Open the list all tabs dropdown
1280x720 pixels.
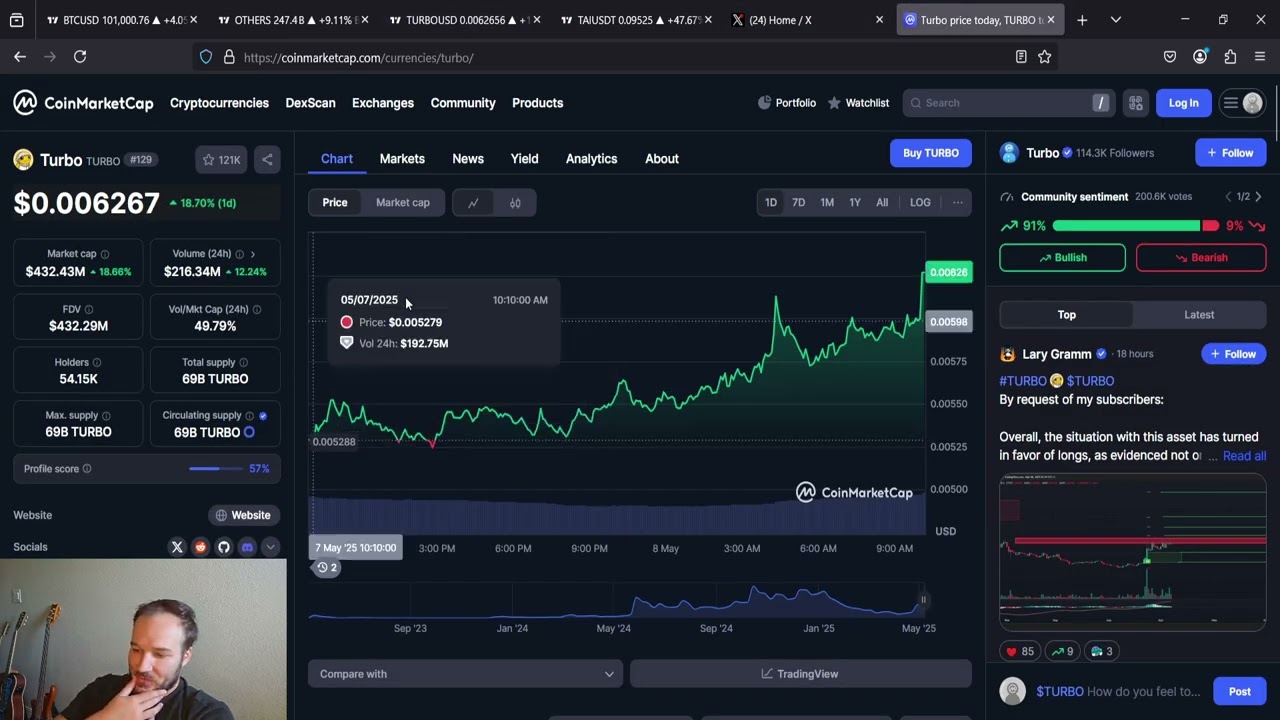1115,19
